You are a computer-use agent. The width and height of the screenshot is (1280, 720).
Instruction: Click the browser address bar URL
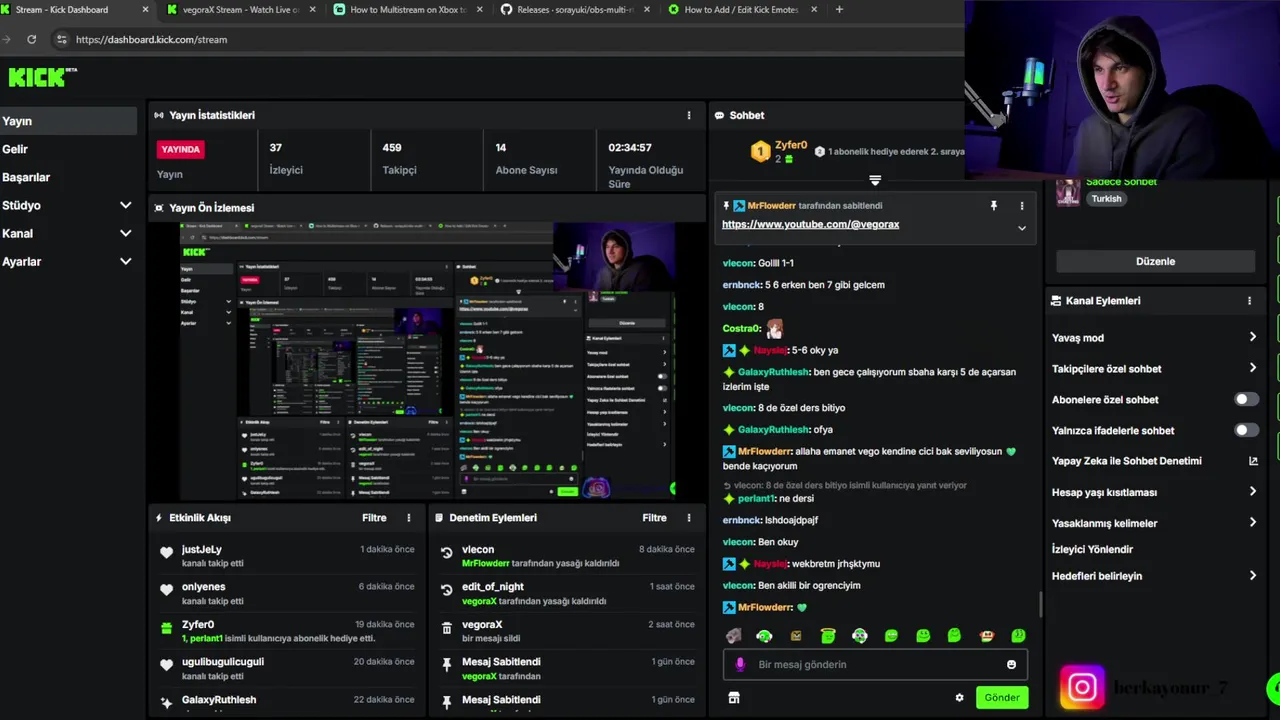pyautogui.click(x=151, y=39)
